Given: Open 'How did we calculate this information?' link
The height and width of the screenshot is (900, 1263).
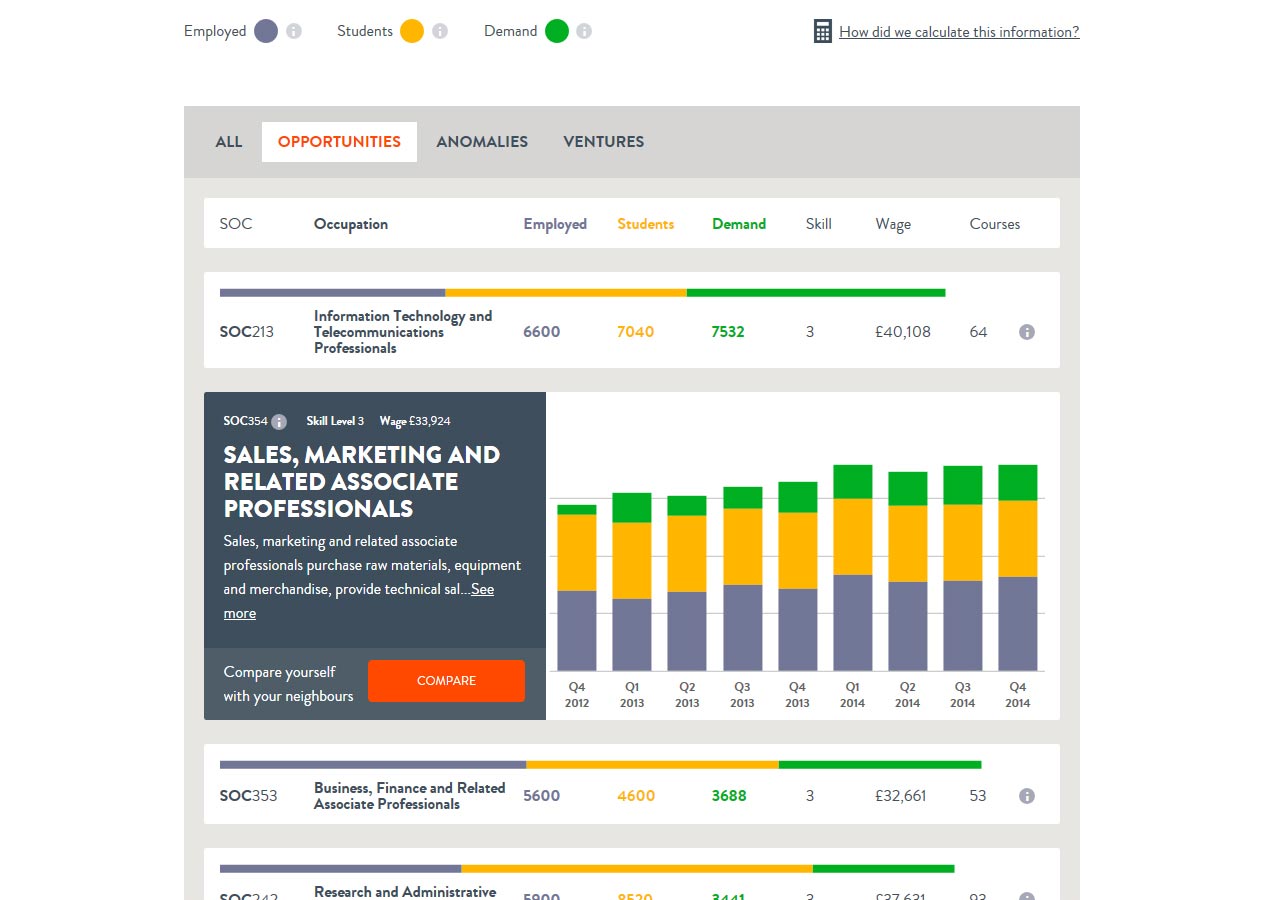Looking at the screenshot, I should 958,32.
